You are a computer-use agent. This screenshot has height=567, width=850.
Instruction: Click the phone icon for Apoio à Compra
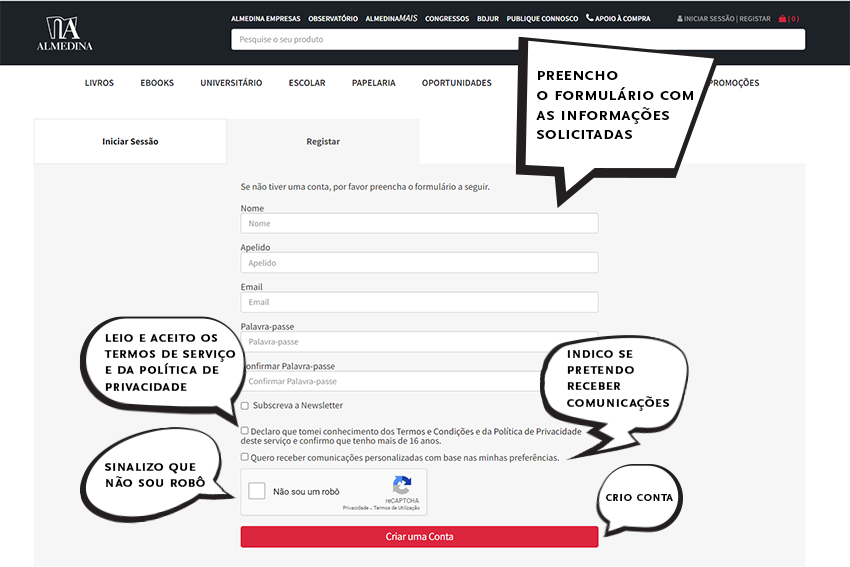pos(590,18)
